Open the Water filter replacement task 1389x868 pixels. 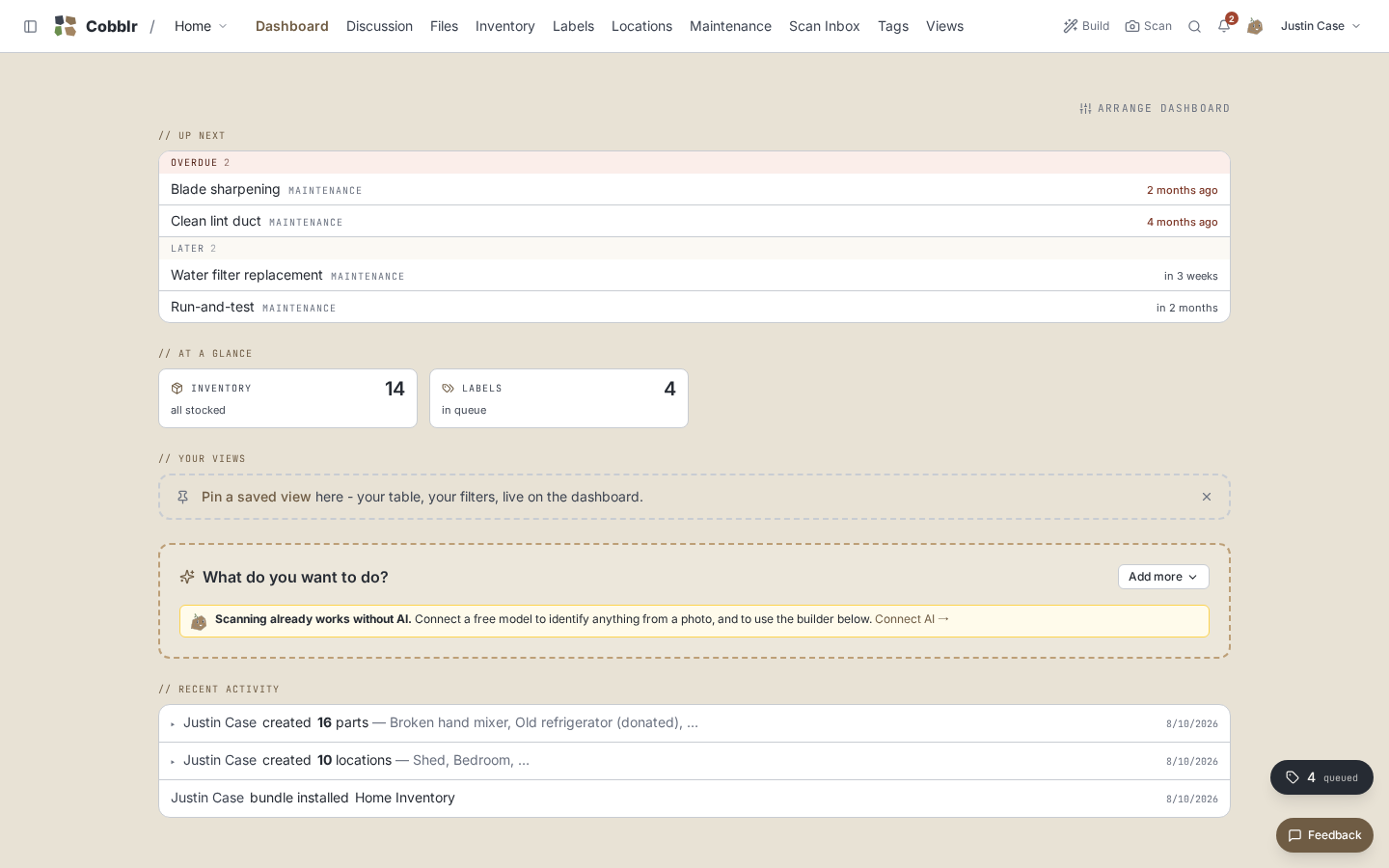tap(694, 275)
